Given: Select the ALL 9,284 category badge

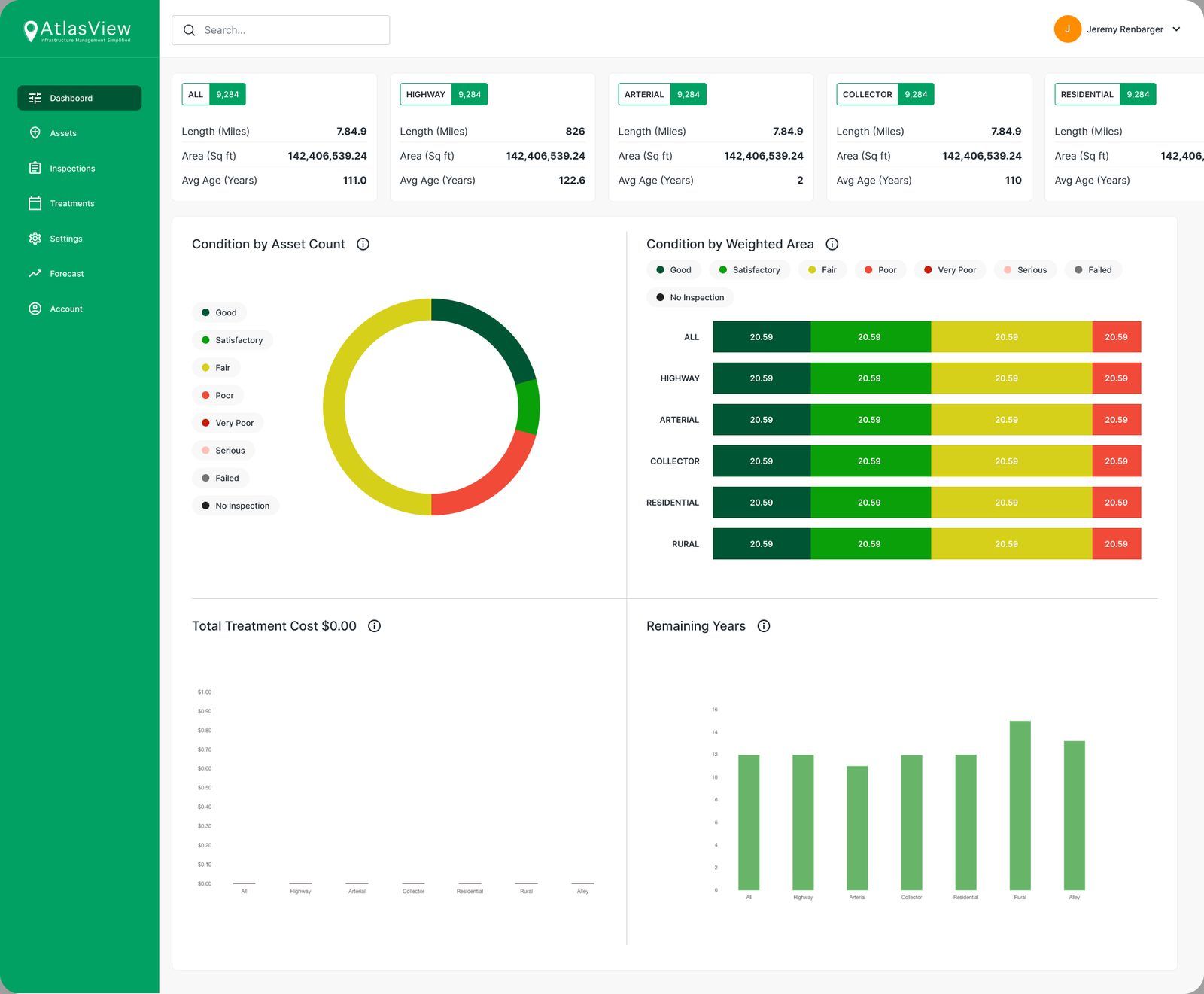Looking at the screenshot, I should point(214,94).
